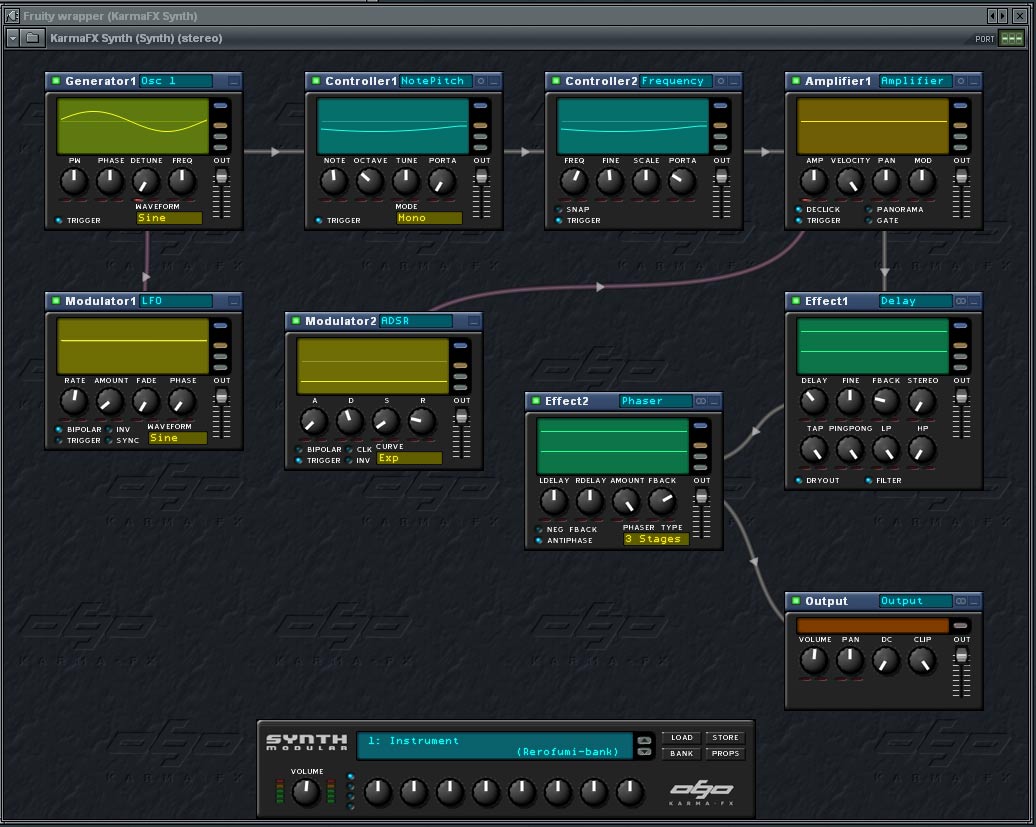Toggle the Output module power LED
Viewport: 1036px width, 827px height.
(796, 601)
